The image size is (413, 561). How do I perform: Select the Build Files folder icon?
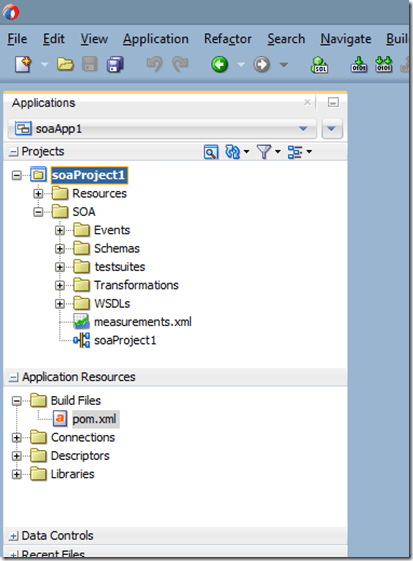(38, 401)
